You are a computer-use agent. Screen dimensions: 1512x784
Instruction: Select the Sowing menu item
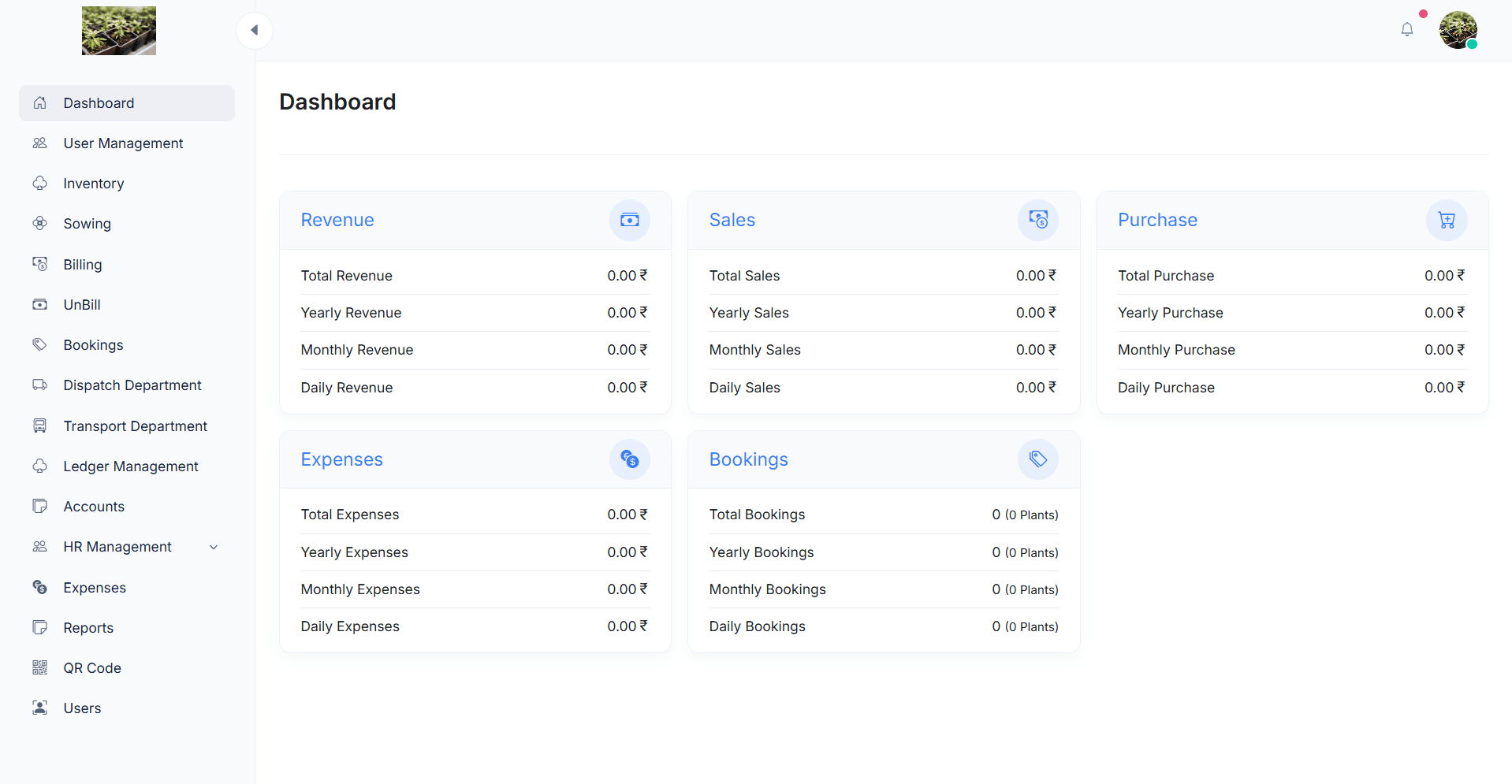click(x=87, y=224)
